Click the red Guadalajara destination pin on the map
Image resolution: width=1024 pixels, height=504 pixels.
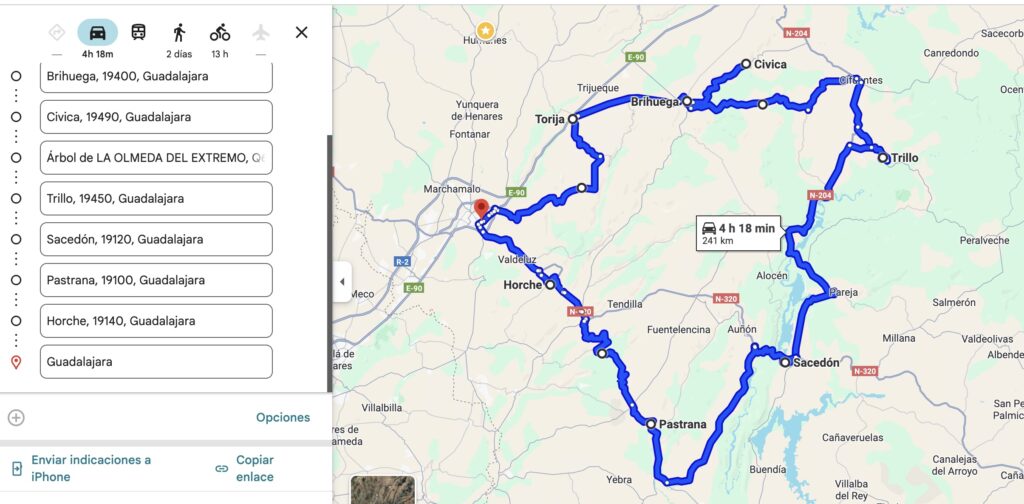(482, 208)
